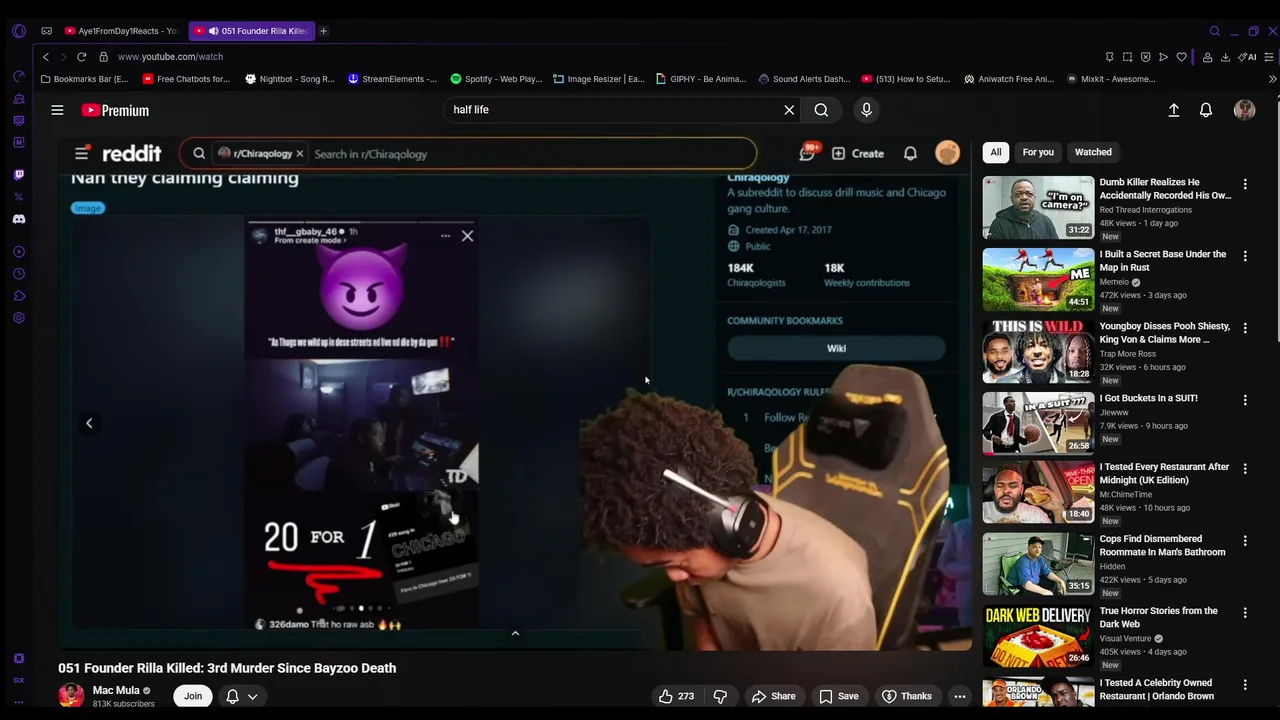Viewport: 1280px width, 720px height.
Task: Open the Opera GX main menu logo
Action: pyautogui.click(x=19, y=31)
